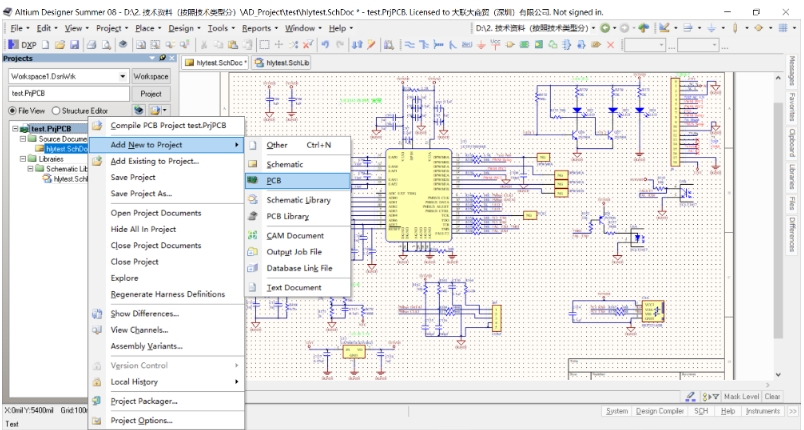Click the test.PrjPCB project name field
Image resolution: width=804 pixels, height=430 pixels.
pos(69,94)
